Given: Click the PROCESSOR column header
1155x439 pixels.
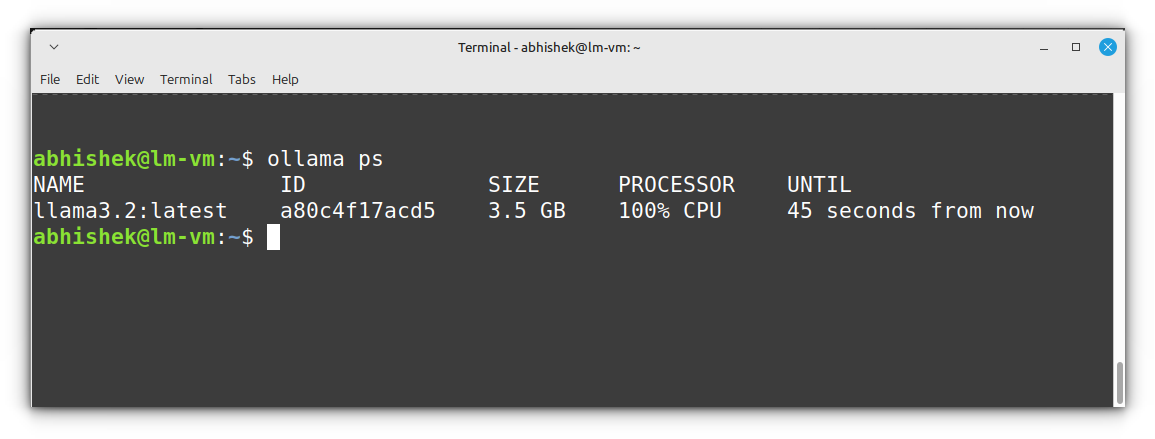Looking at the screenshot, I should click(676, 185).
